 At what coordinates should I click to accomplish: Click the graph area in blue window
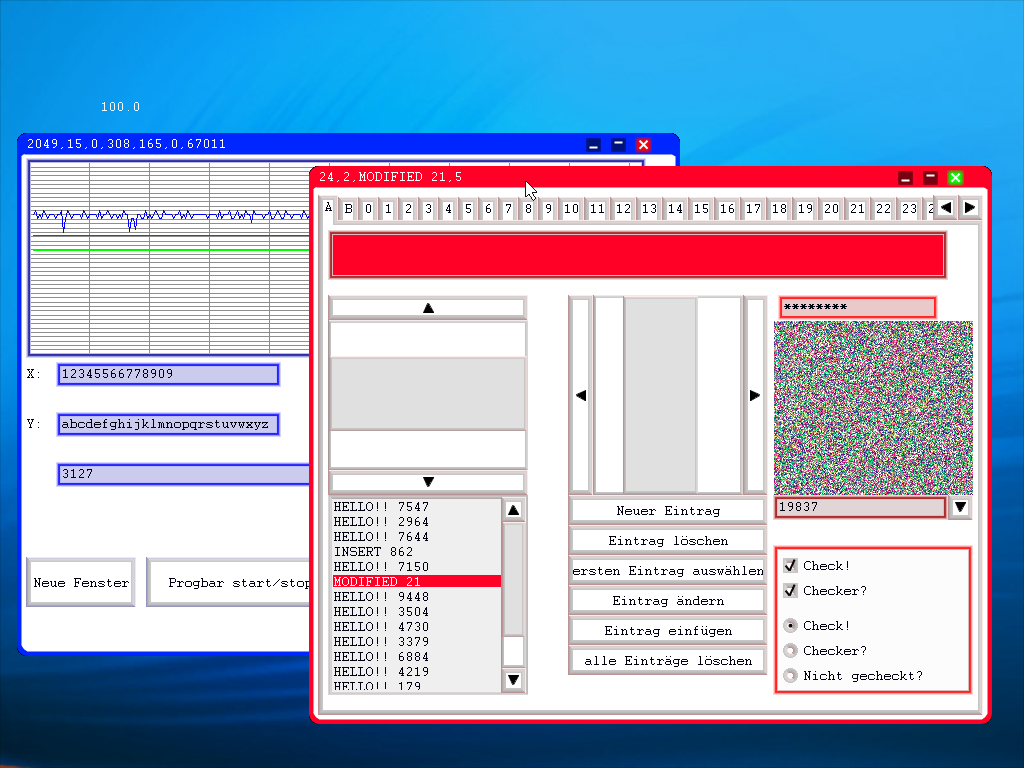(x=169, y=258)
